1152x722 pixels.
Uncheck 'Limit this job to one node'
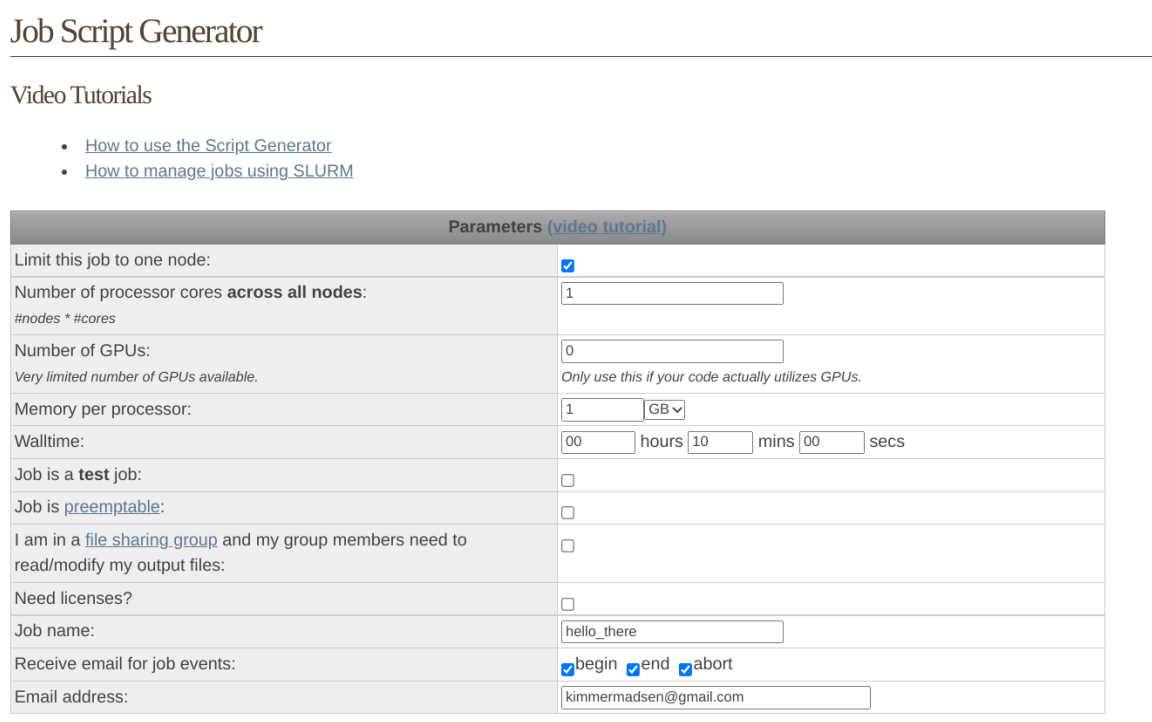click(568, 266)
